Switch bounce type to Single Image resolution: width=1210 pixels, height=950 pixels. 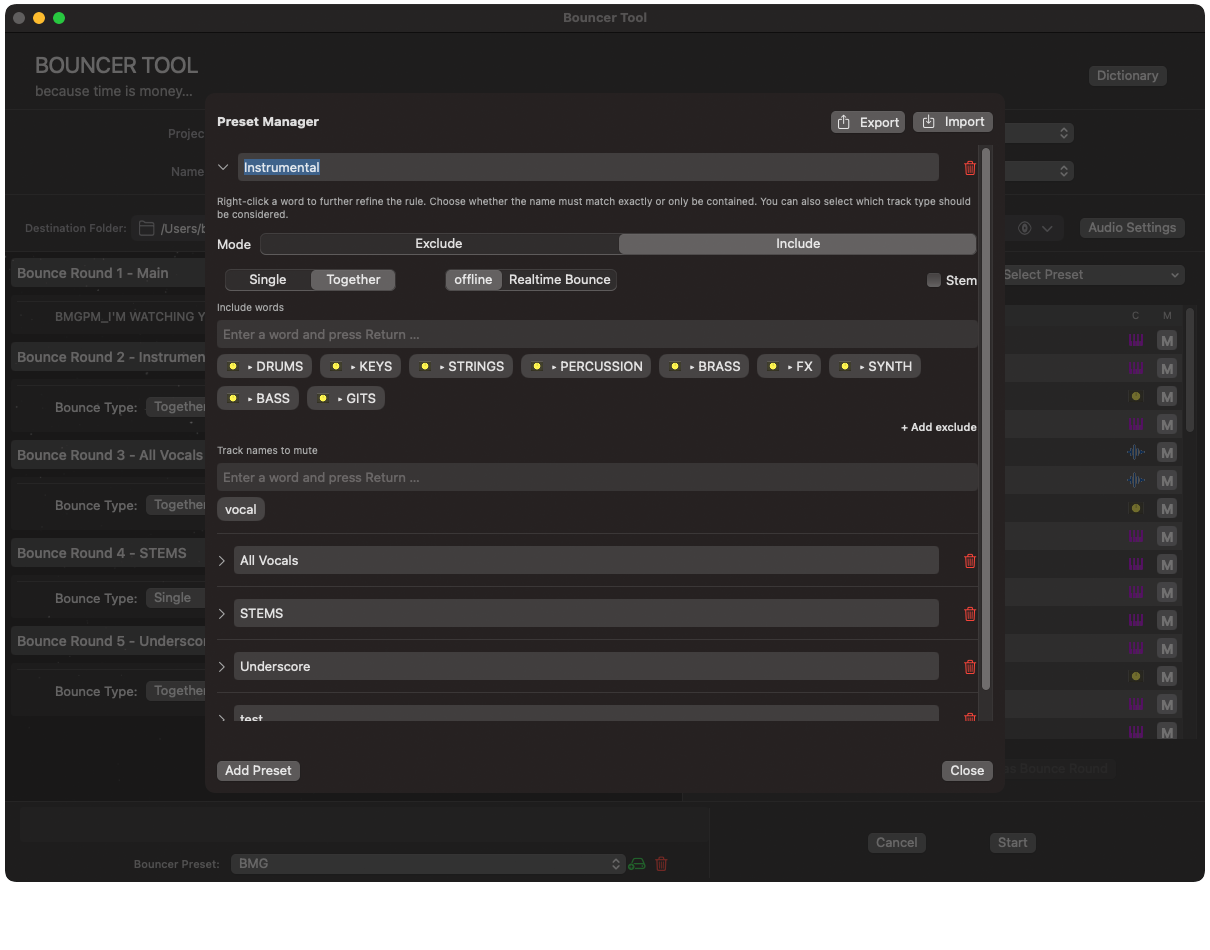pyautogui.click(x=268, y=280)
